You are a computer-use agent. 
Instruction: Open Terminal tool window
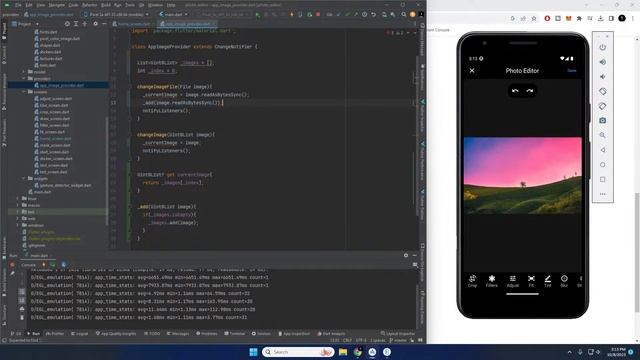click(234, 333)
